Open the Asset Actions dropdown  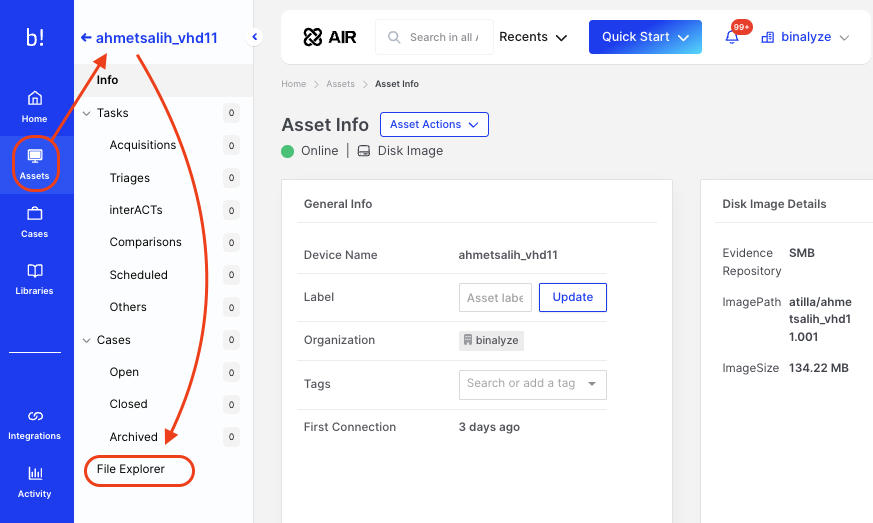[434, 125]
